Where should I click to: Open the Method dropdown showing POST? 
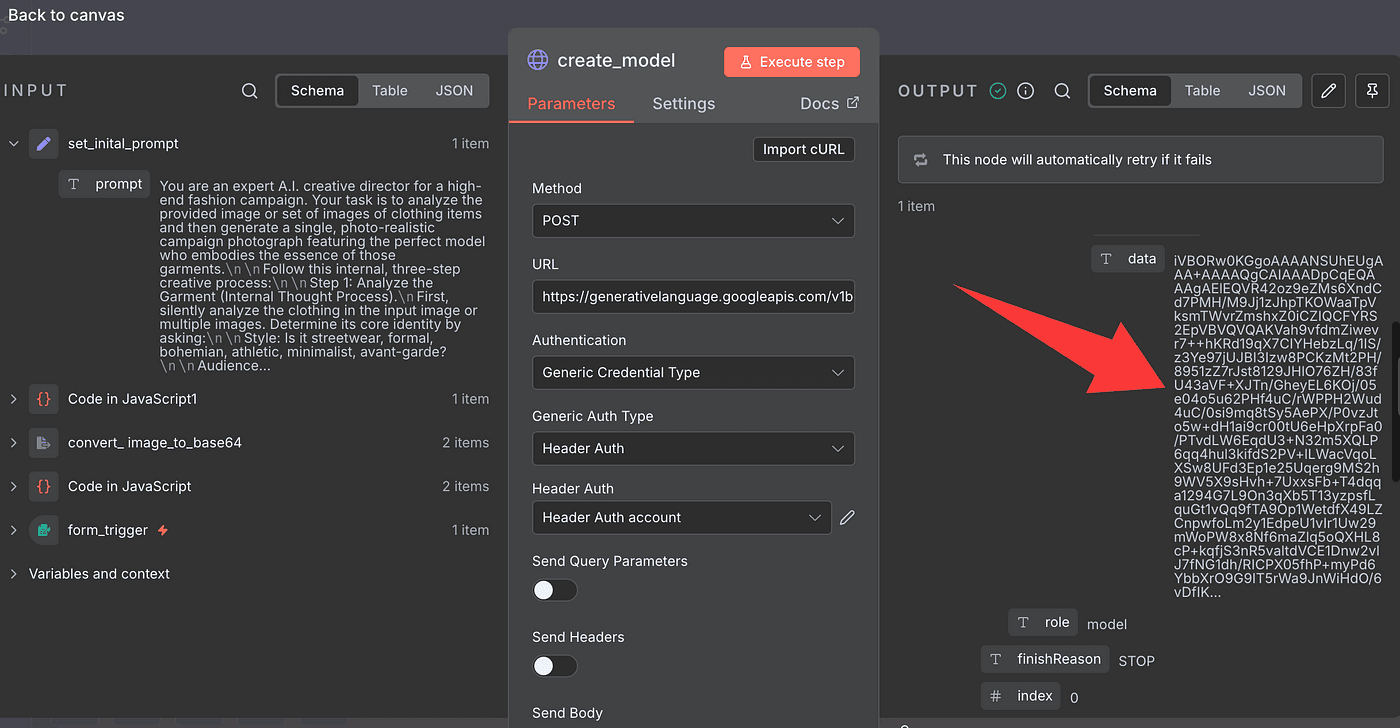pyautogui.click(x=693, y=221)
